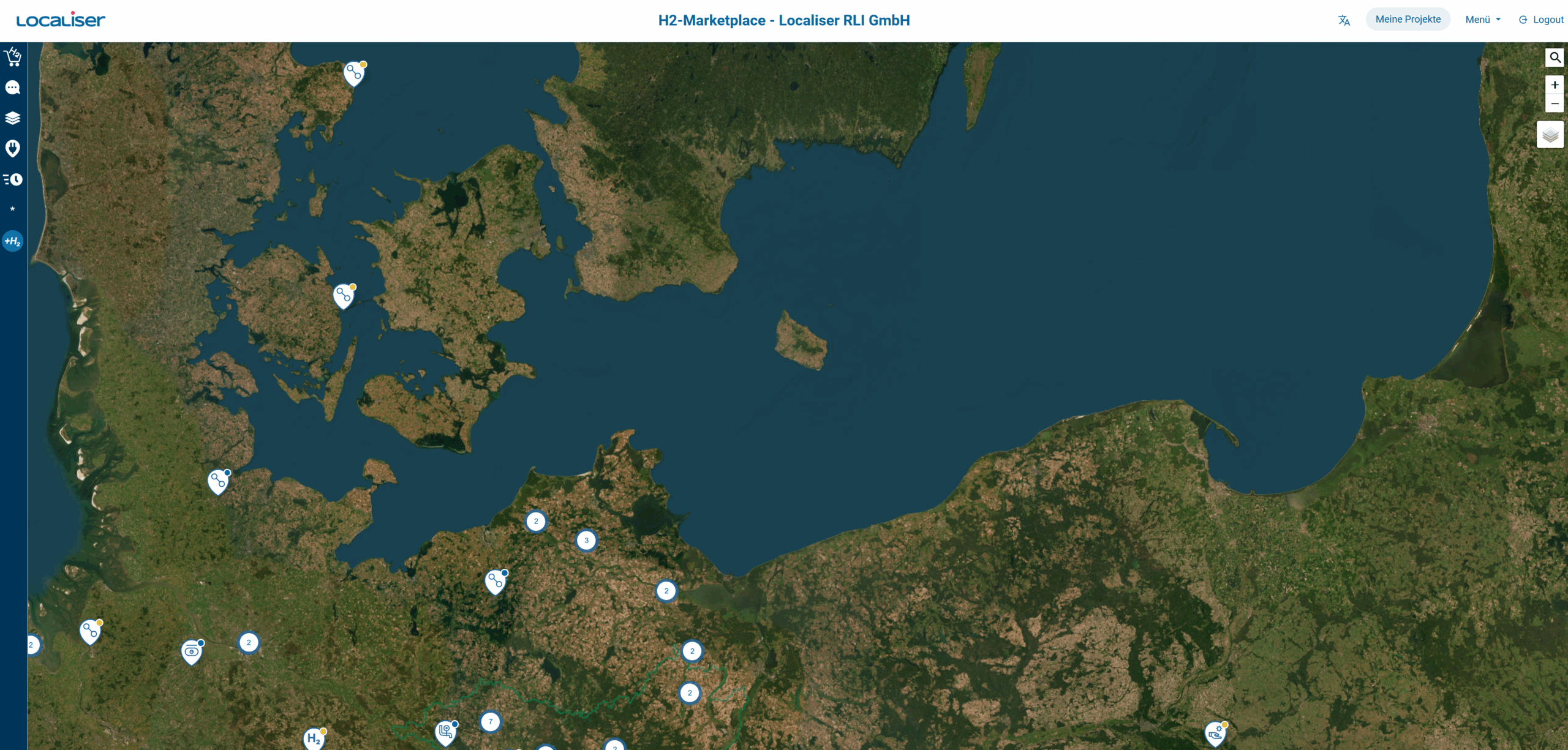The image size is (1568, 750).
Task: Zoom out the map with minus
Action: 1555,103
